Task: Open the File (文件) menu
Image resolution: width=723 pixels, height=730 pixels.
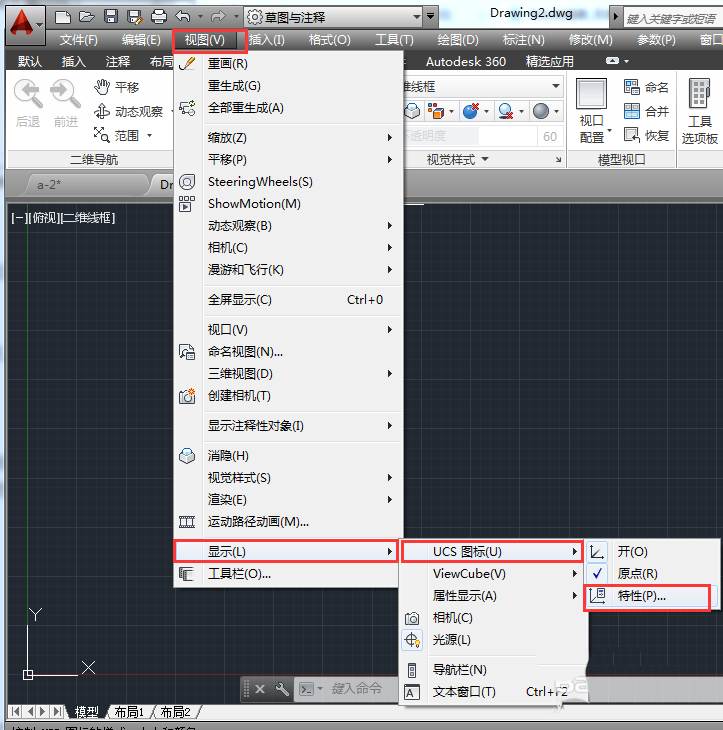Action: pyautogui.click(x=79, y=40)
